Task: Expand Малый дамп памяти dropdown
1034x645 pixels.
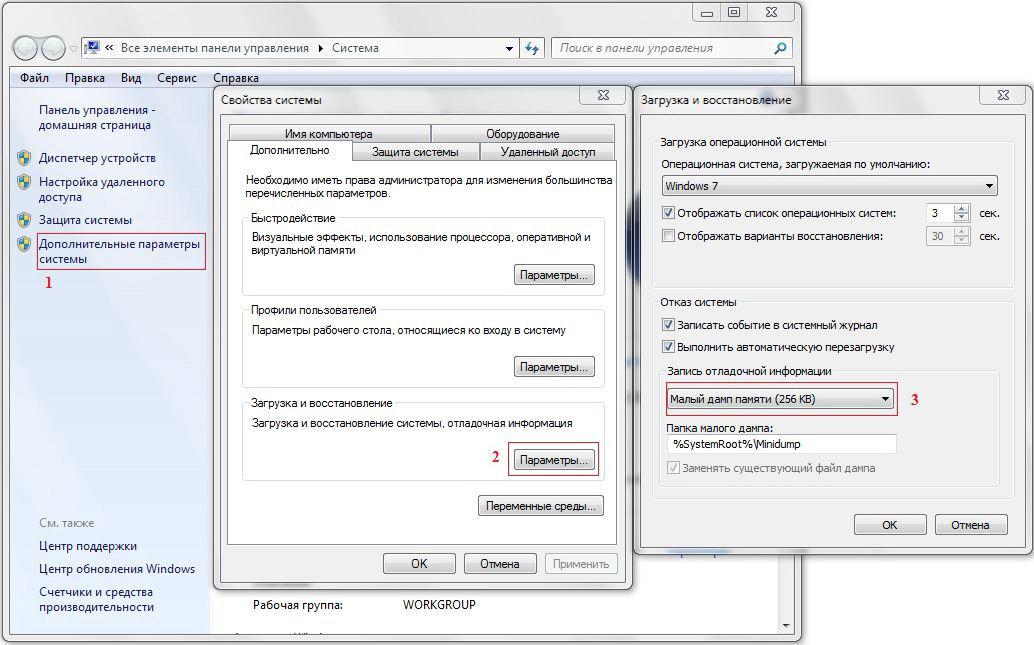Action: (x=885, y=399)
